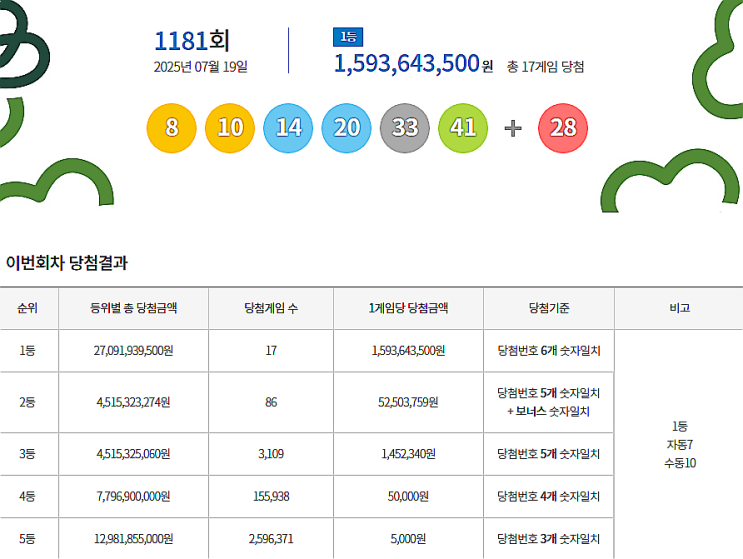This screenshot has height=559, width=743.
Task: Click the 순위 column header
Action: [27, 308]
